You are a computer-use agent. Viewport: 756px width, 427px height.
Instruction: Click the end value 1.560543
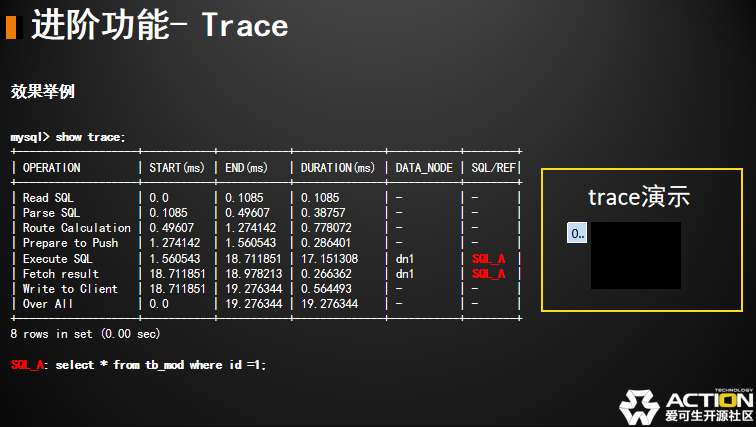[x=250, y=243]
